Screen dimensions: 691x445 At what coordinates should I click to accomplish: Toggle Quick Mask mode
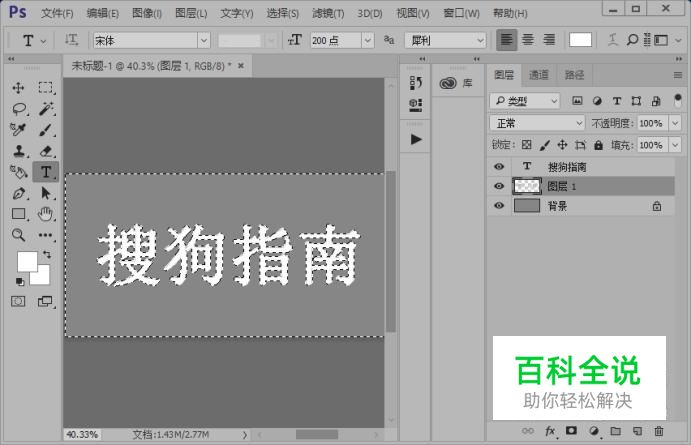pos(18,301)
